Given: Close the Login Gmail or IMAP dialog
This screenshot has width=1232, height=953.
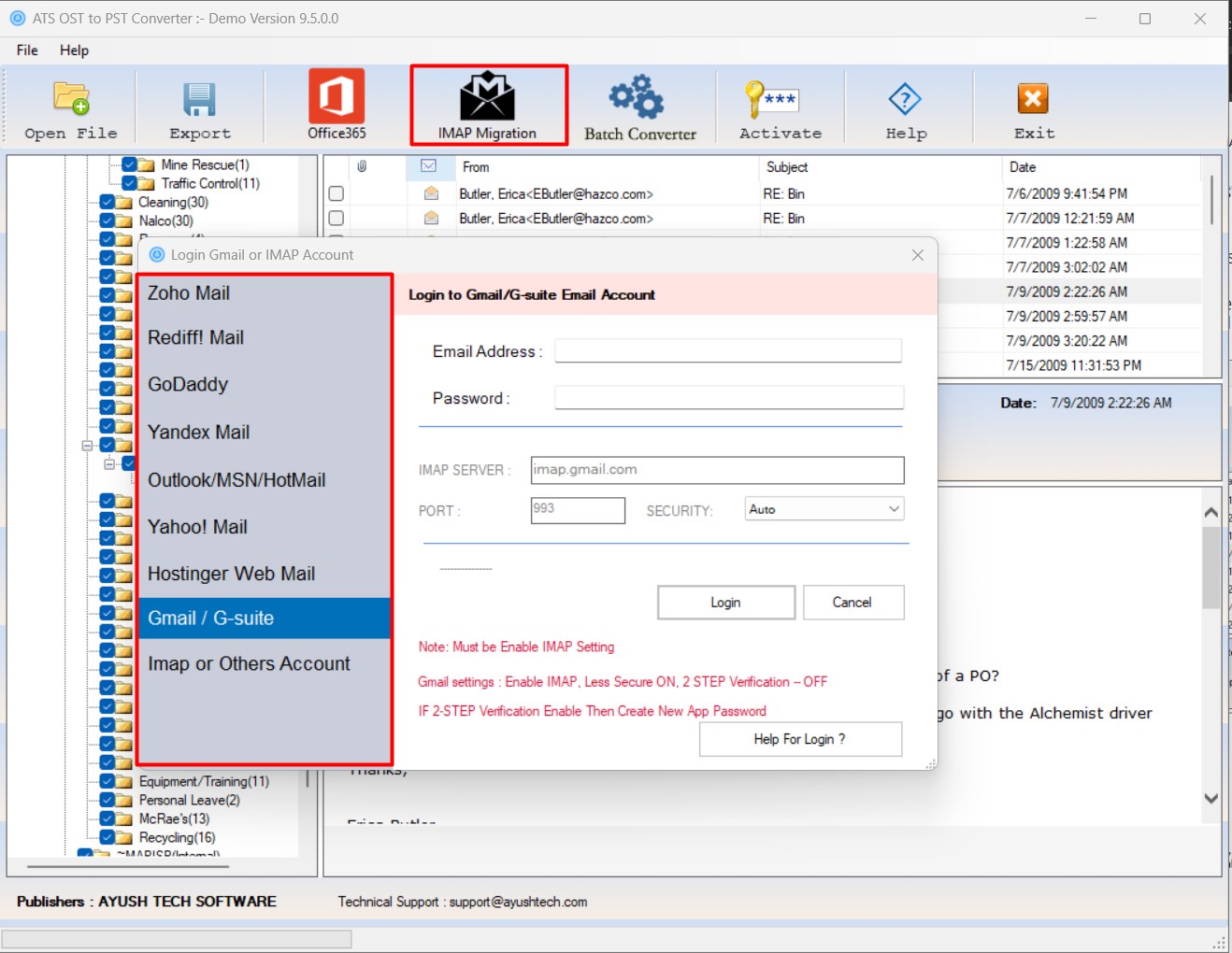Looking at the screenshot, I should coord(918,255).
